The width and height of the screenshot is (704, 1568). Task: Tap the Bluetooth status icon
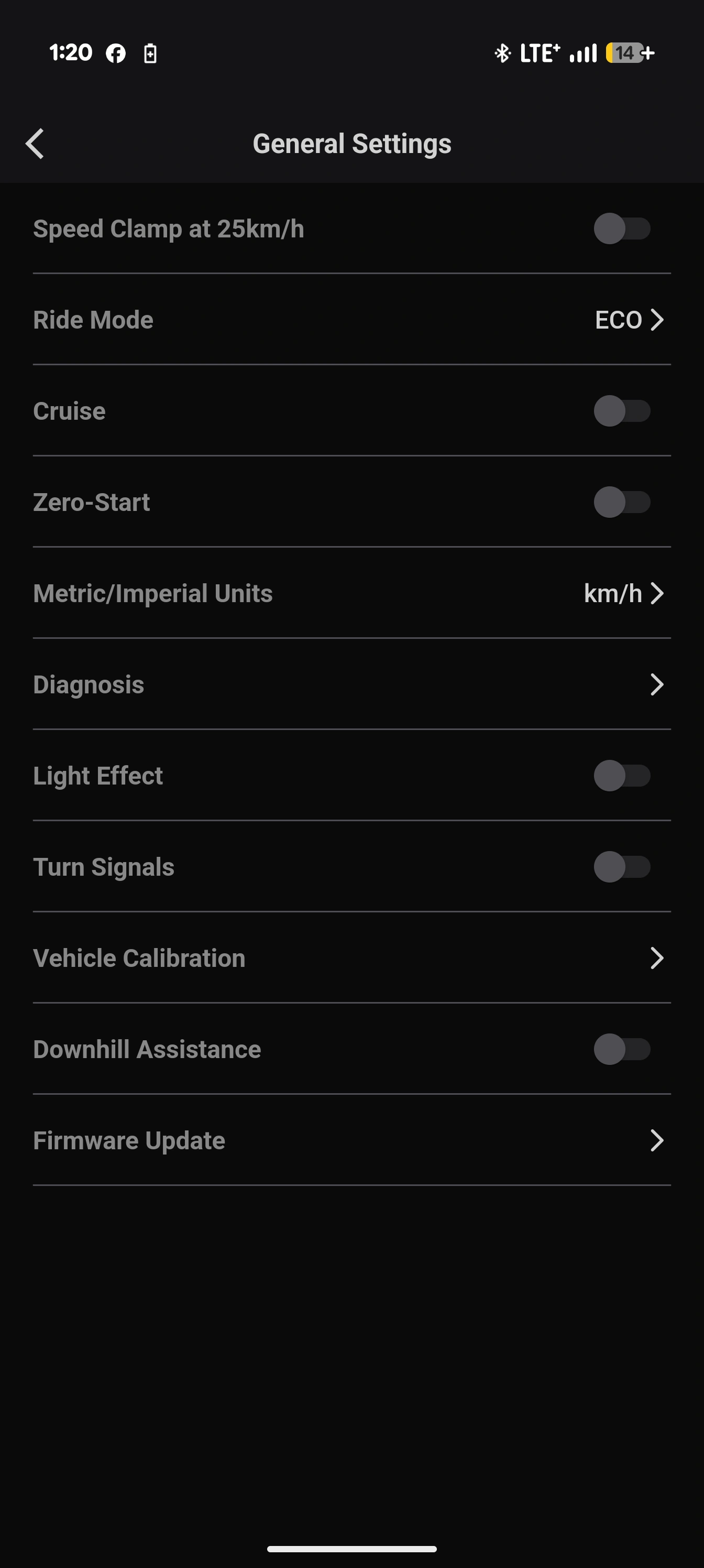(x=502, y=53)
